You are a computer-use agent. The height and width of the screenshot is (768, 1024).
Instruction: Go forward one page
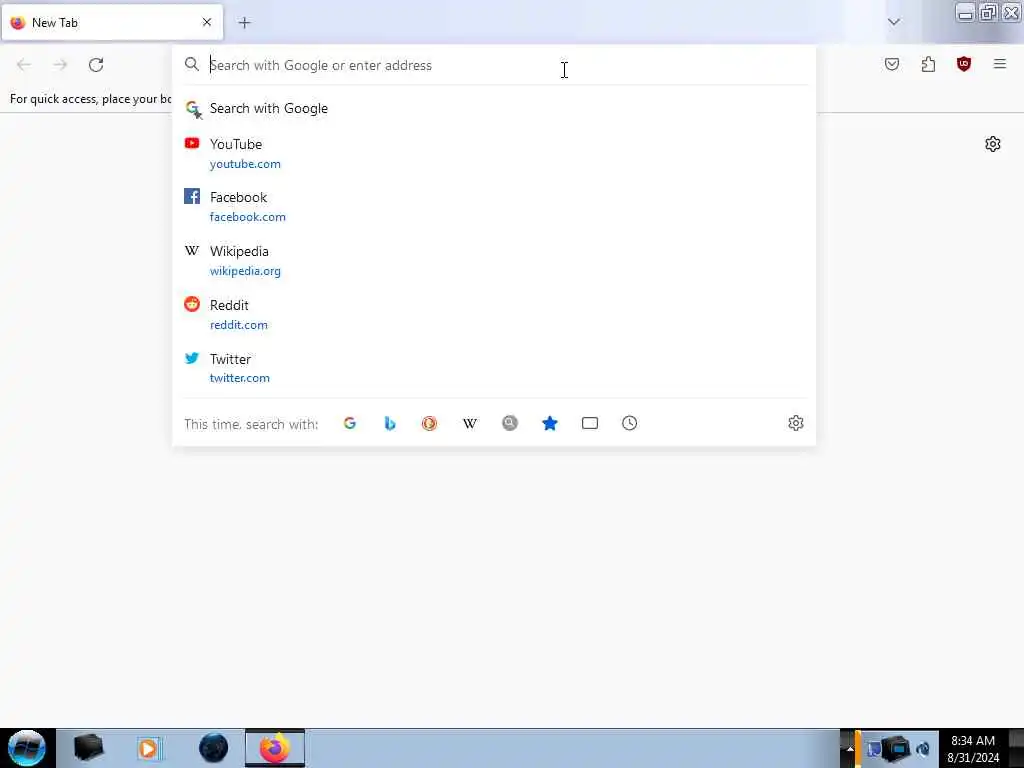coord(60,65)
